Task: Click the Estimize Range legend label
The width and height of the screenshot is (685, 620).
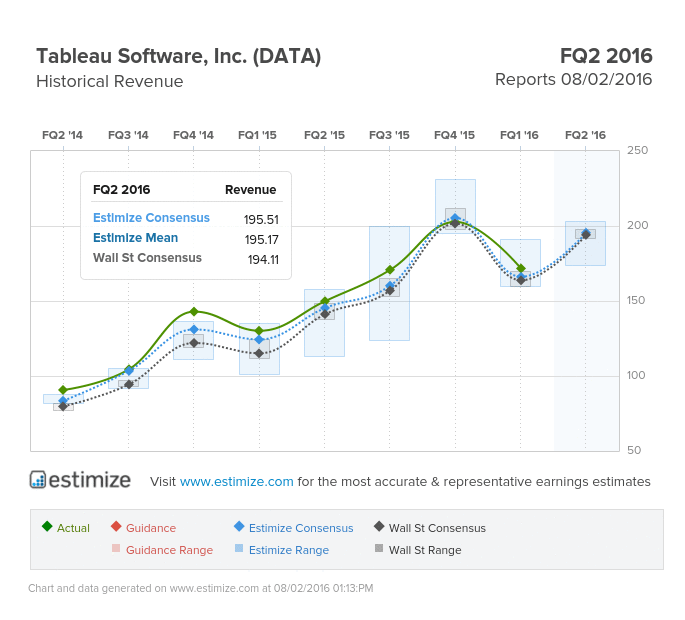Action: [289, 550]
